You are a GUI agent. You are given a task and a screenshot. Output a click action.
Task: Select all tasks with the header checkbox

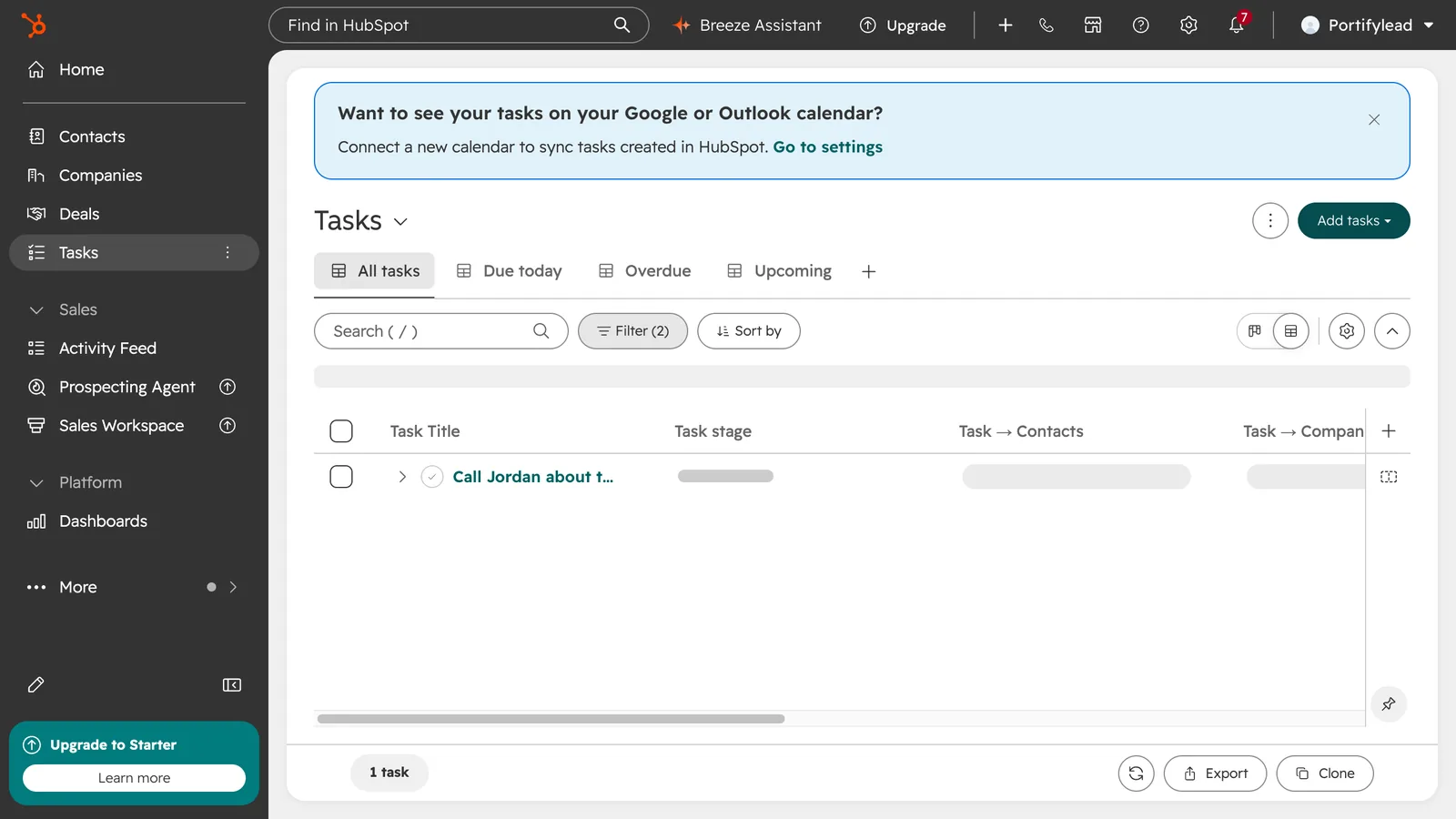[341, 431]
